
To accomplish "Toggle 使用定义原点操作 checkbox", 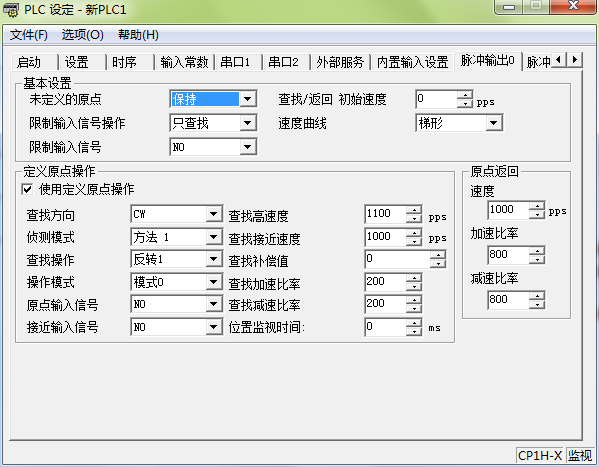I will pos(27,189).
